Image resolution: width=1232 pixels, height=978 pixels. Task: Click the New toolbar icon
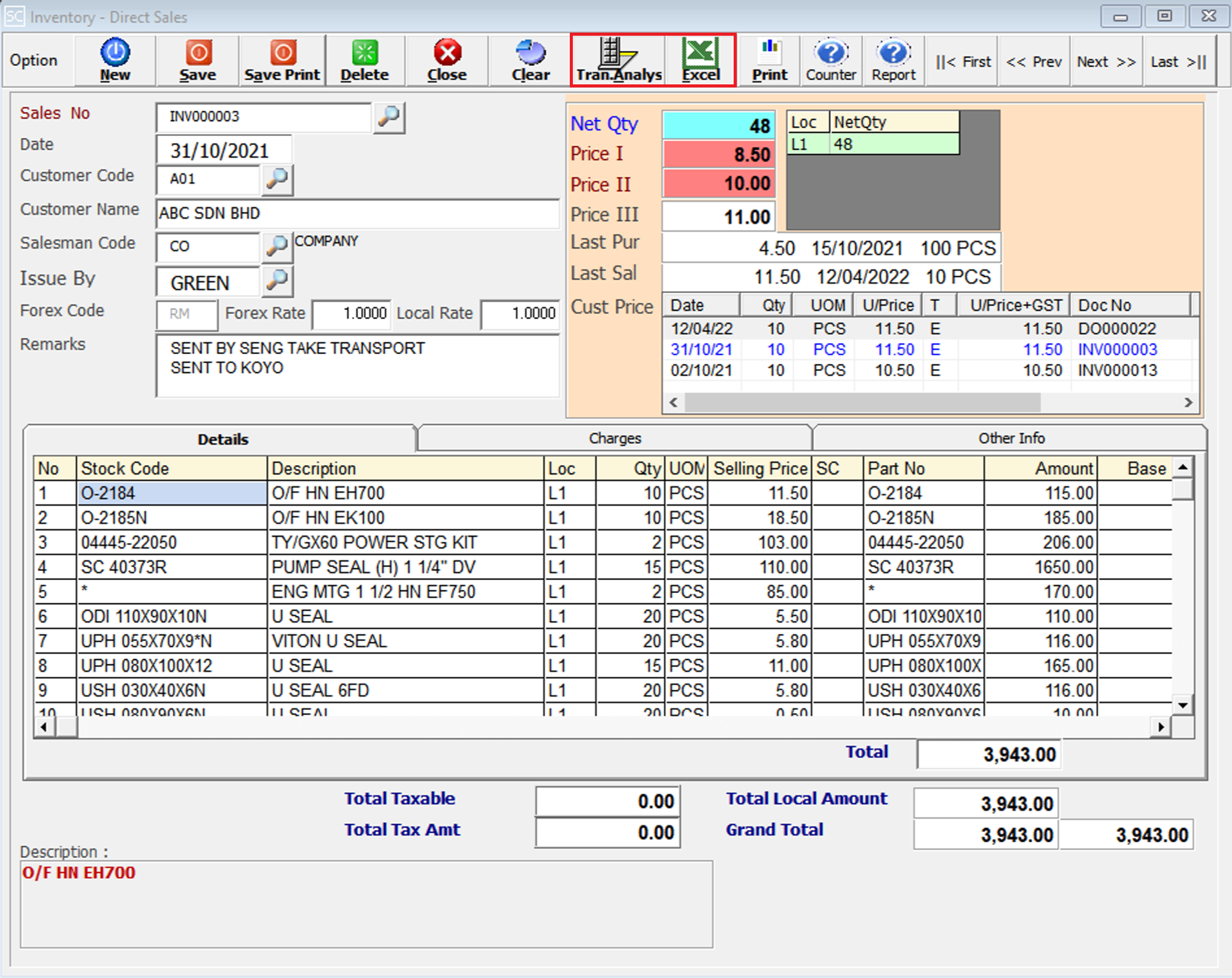coord(115,60)
